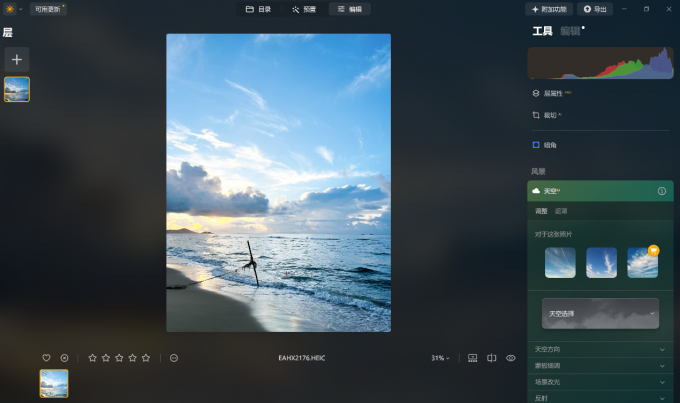Reject photo with the circled X icon
This screenshot has height=403, width=680.
pyautogui.click(x=65, y=358)
